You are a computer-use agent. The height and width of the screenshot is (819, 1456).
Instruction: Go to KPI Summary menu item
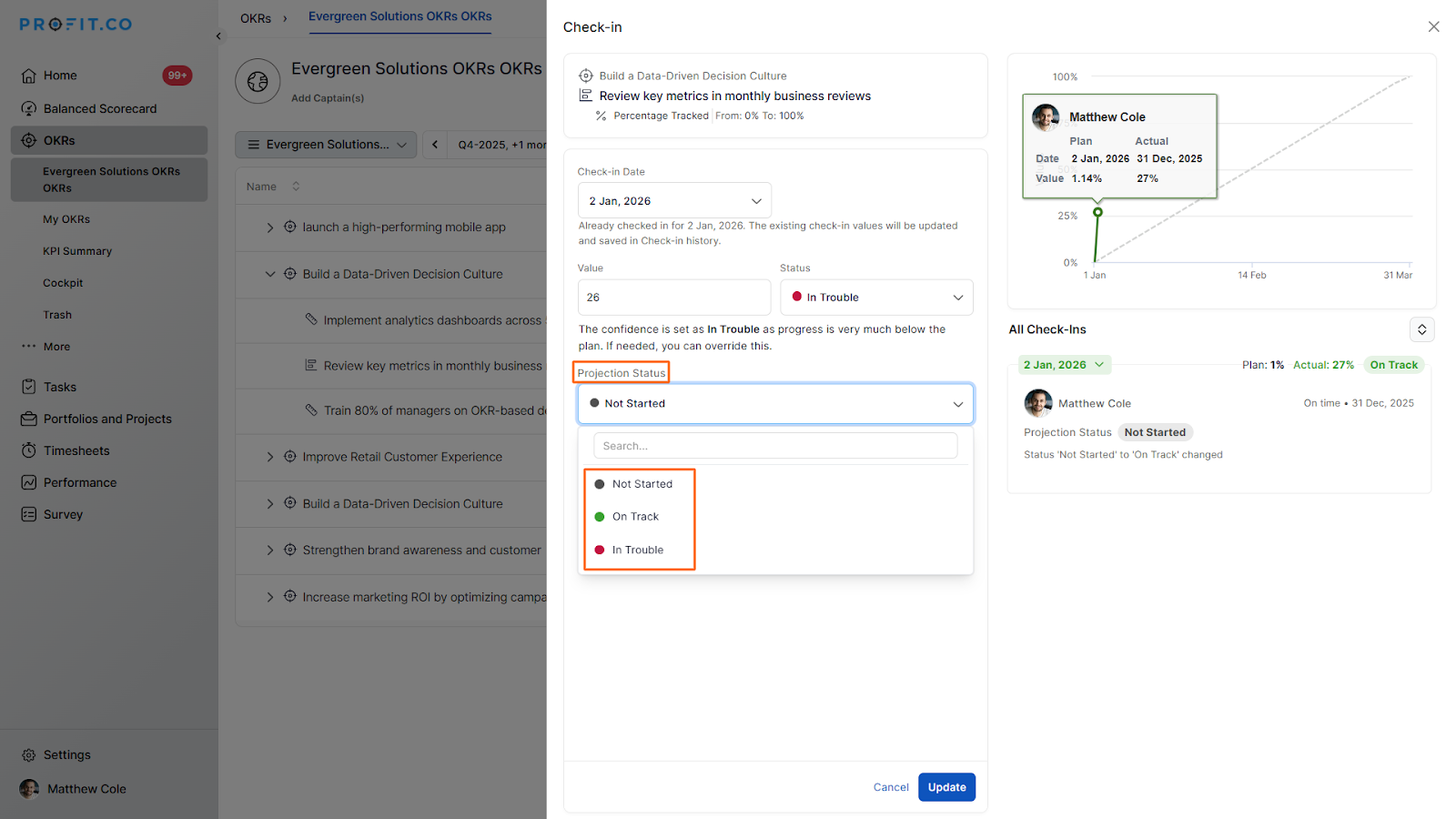77,251
